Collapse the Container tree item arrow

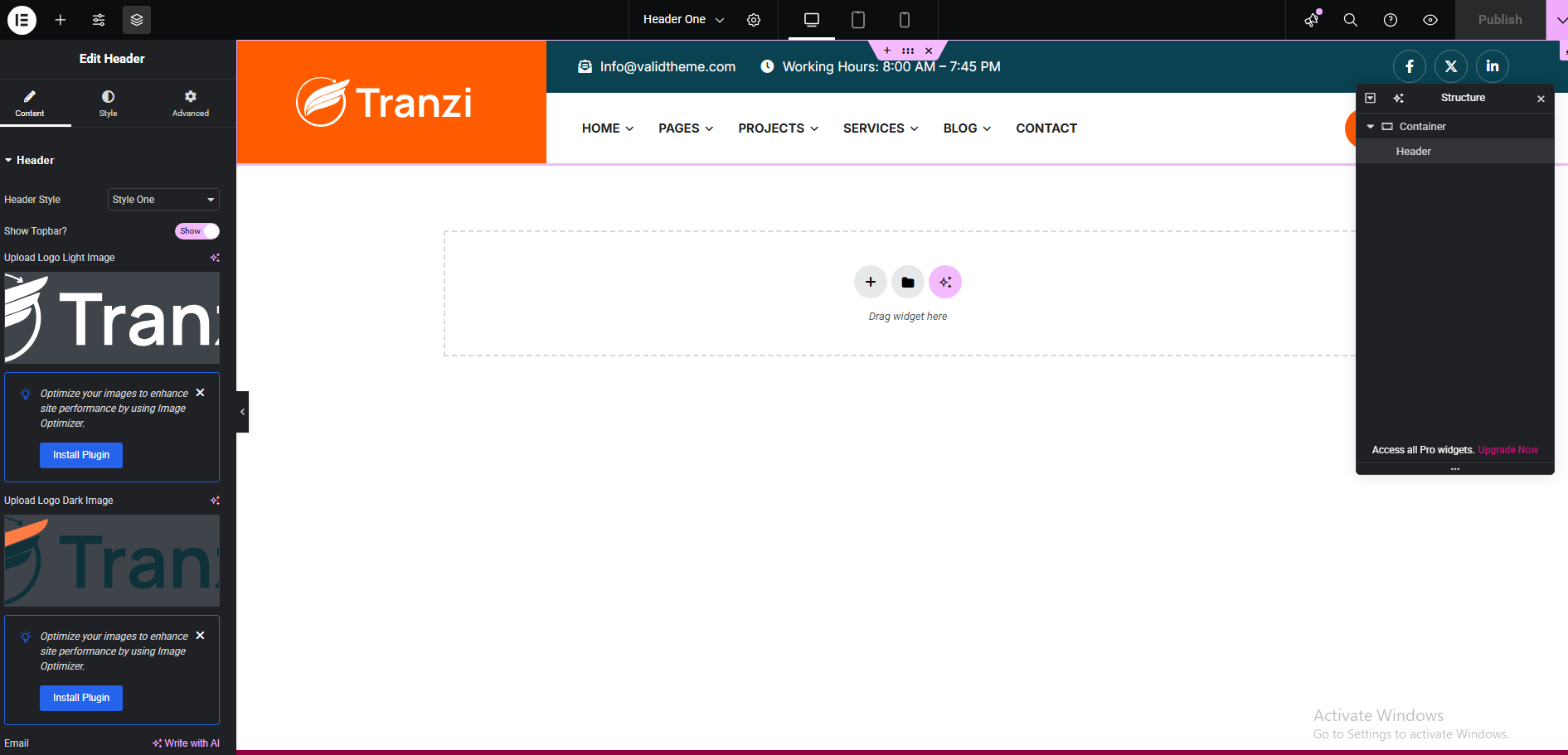pyautogui.click(x=1371, y=127)
